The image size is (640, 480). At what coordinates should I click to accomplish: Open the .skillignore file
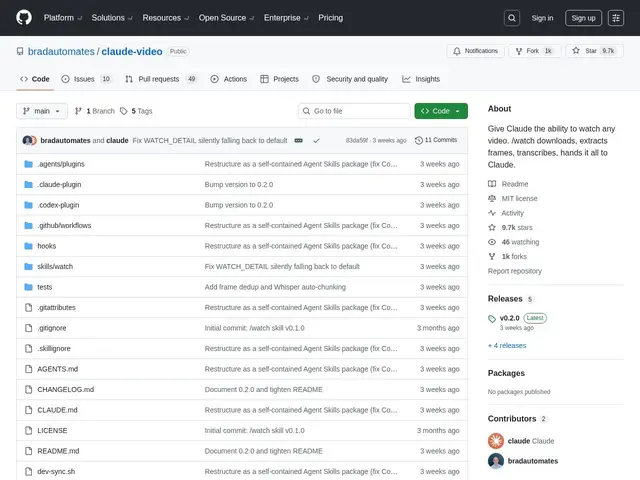tap(54, 349)
